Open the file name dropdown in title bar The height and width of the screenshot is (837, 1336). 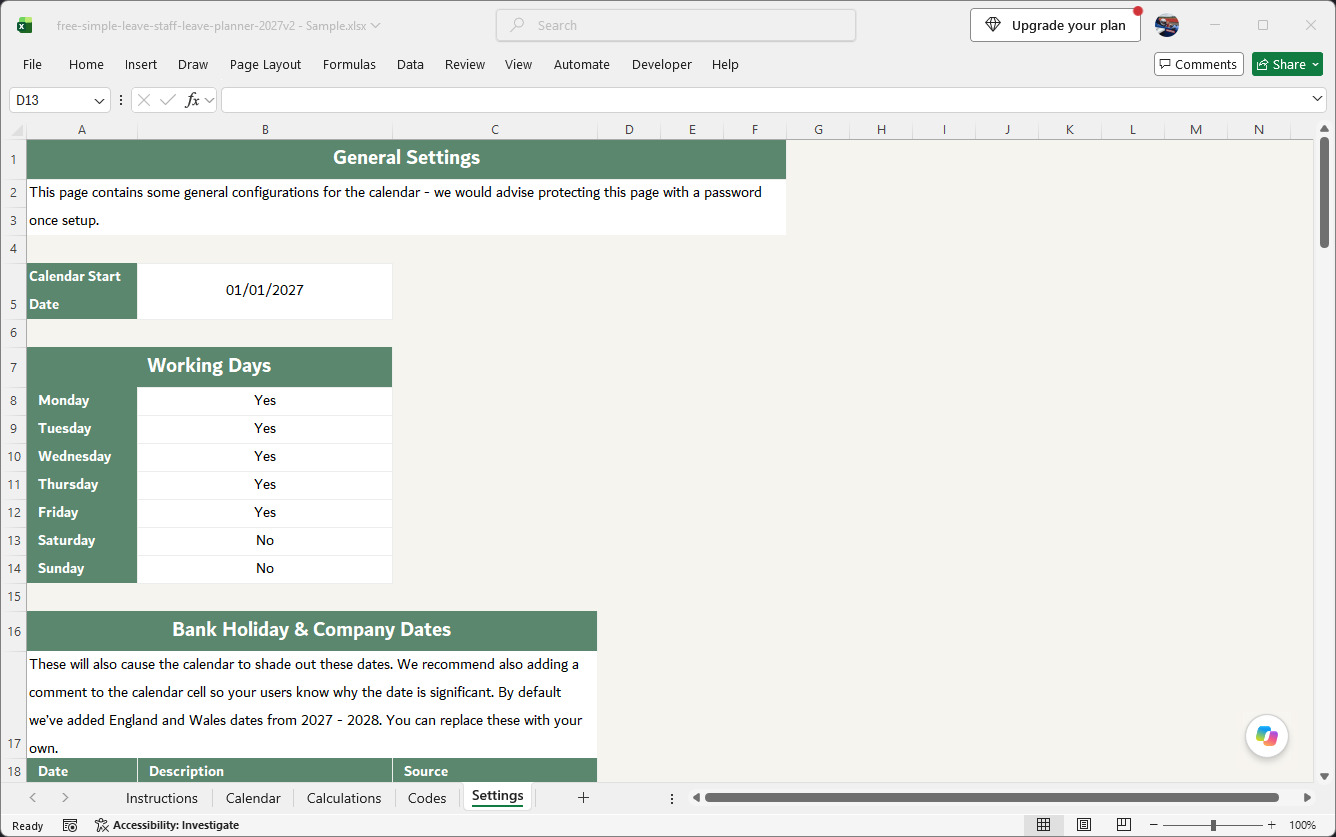375,26
